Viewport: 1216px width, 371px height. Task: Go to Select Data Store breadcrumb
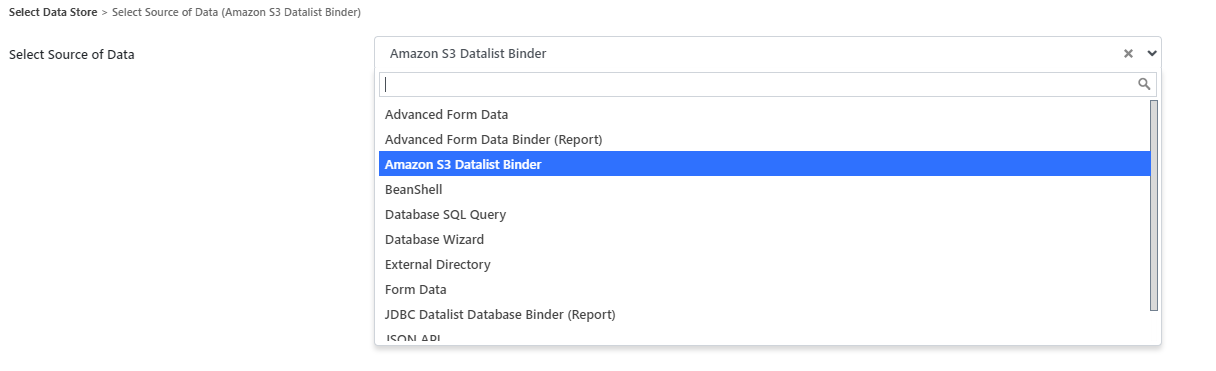(x=53, y=12)
